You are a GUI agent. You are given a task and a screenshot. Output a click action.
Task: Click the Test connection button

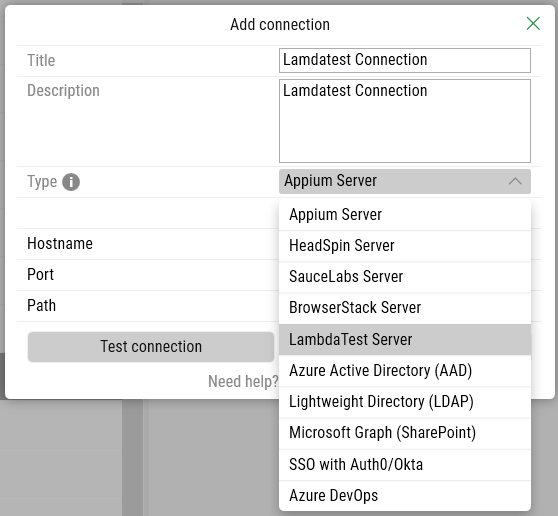tap(151, 347)
